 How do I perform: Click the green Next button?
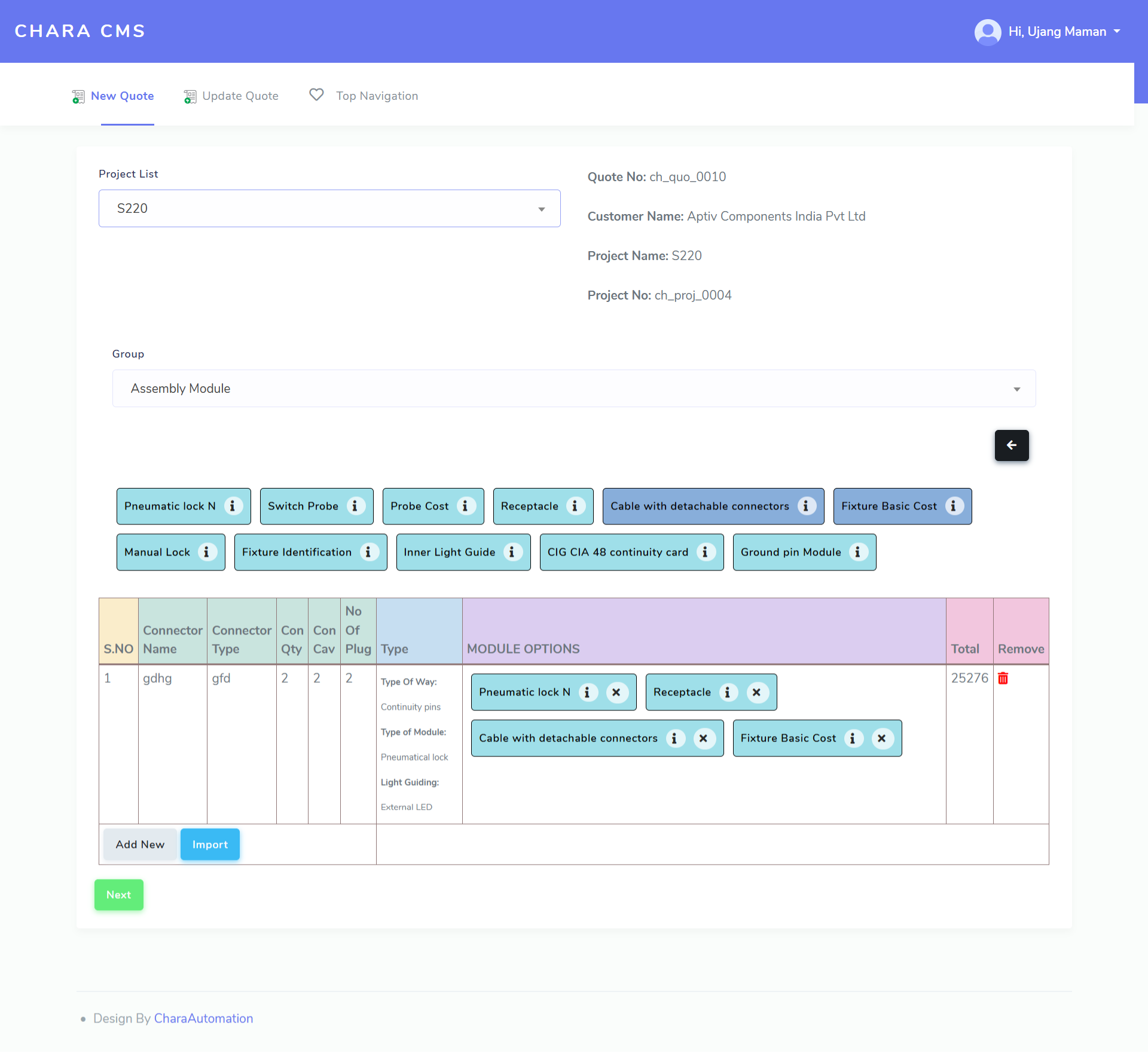[118, 895]
